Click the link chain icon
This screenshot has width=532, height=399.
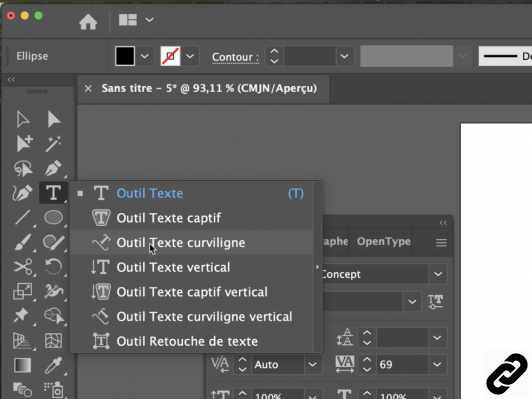click(507, 375)
